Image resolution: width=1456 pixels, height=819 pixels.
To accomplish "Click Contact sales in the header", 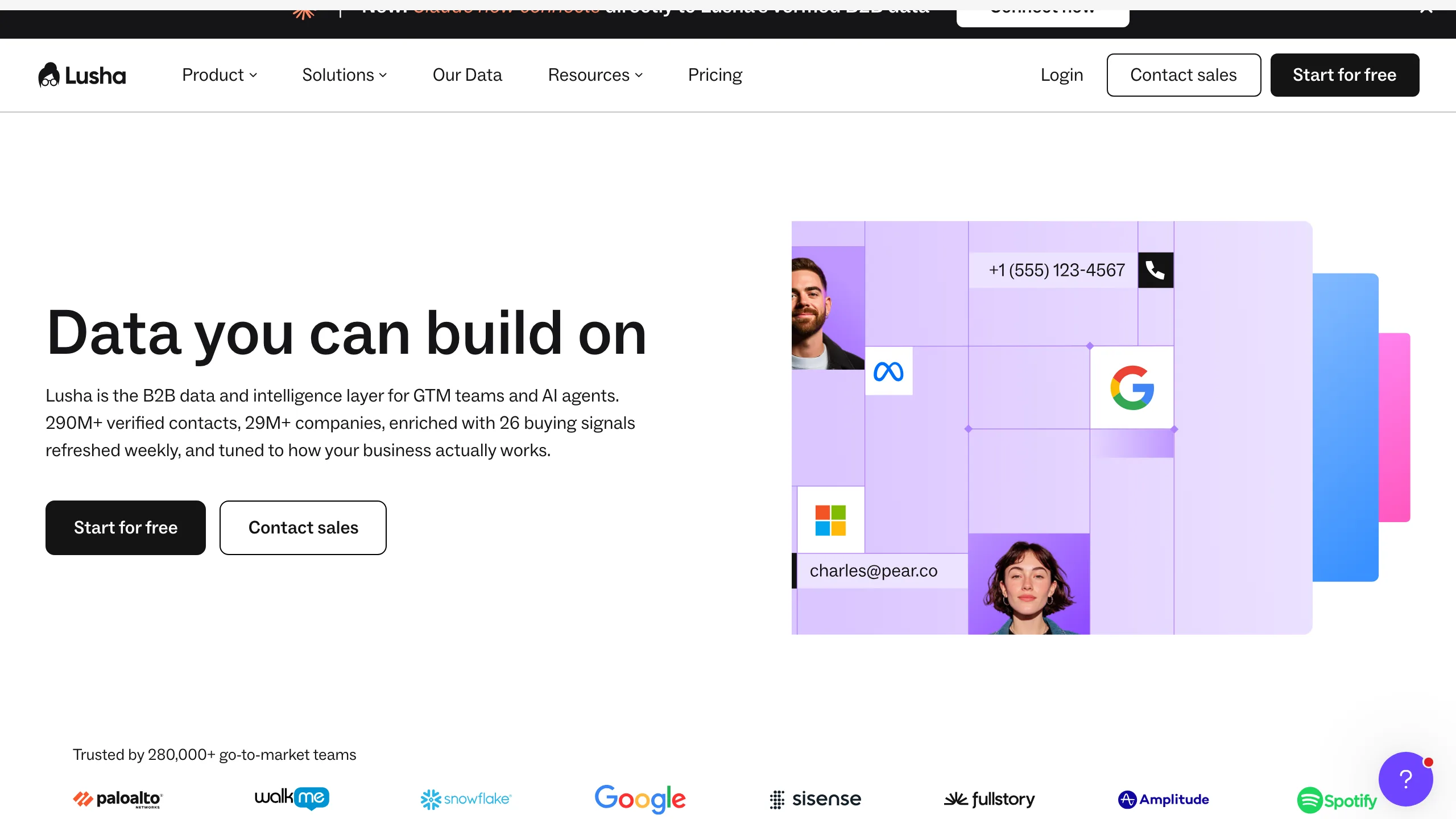I will coord(1184,75).
